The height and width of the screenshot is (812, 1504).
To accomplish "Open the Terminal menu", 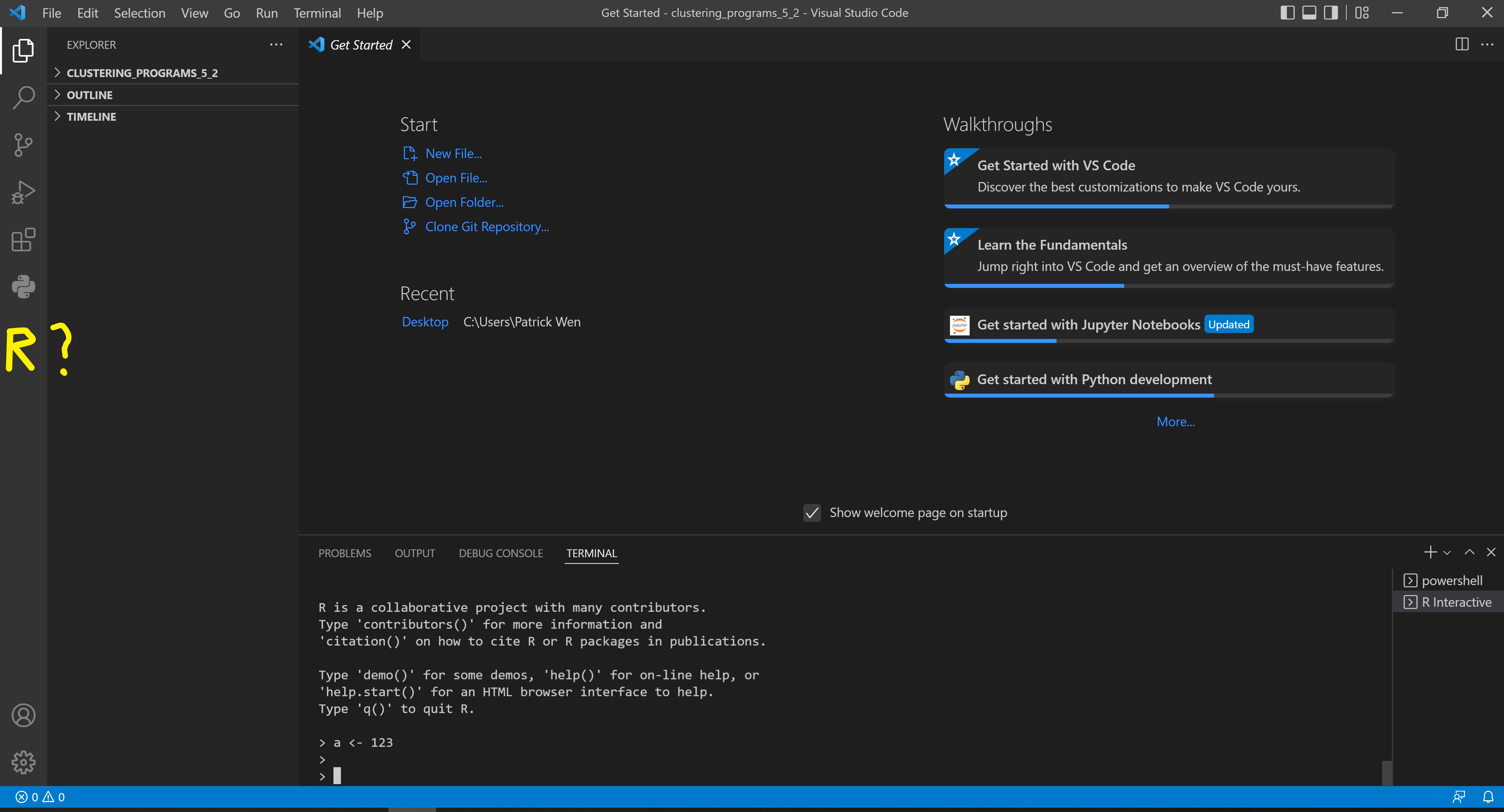I will [317, 13].
